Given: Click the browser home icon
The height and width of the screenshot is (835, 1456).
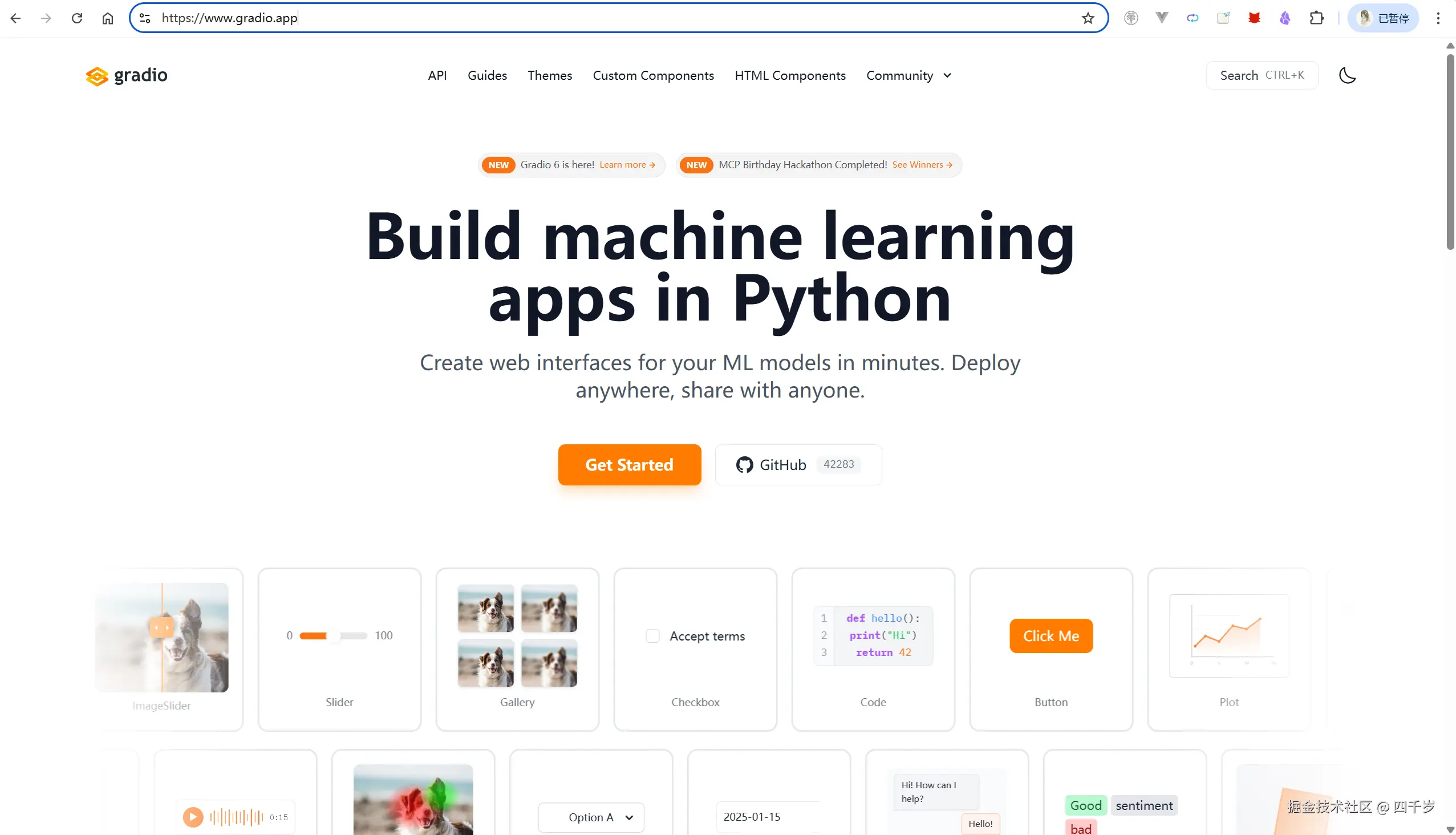Looking at the screenshot, I should click(108, 18).
